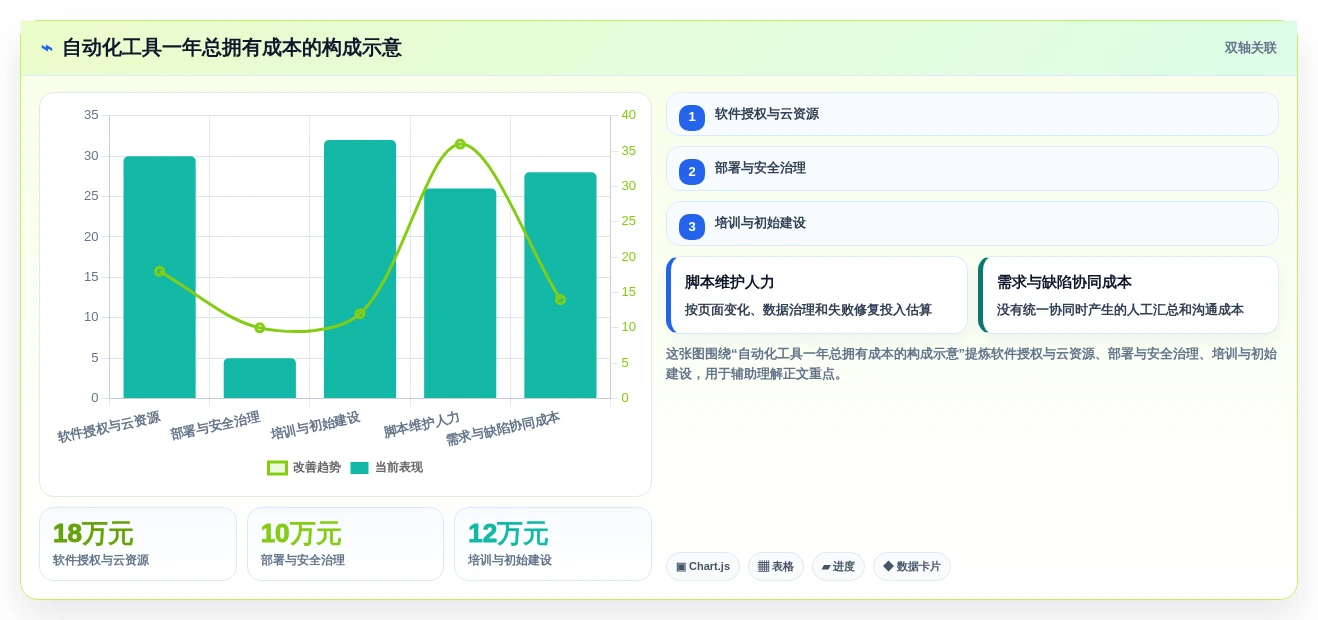Select numbered badge 2 for 部署与安全治理

pos(692,171)
